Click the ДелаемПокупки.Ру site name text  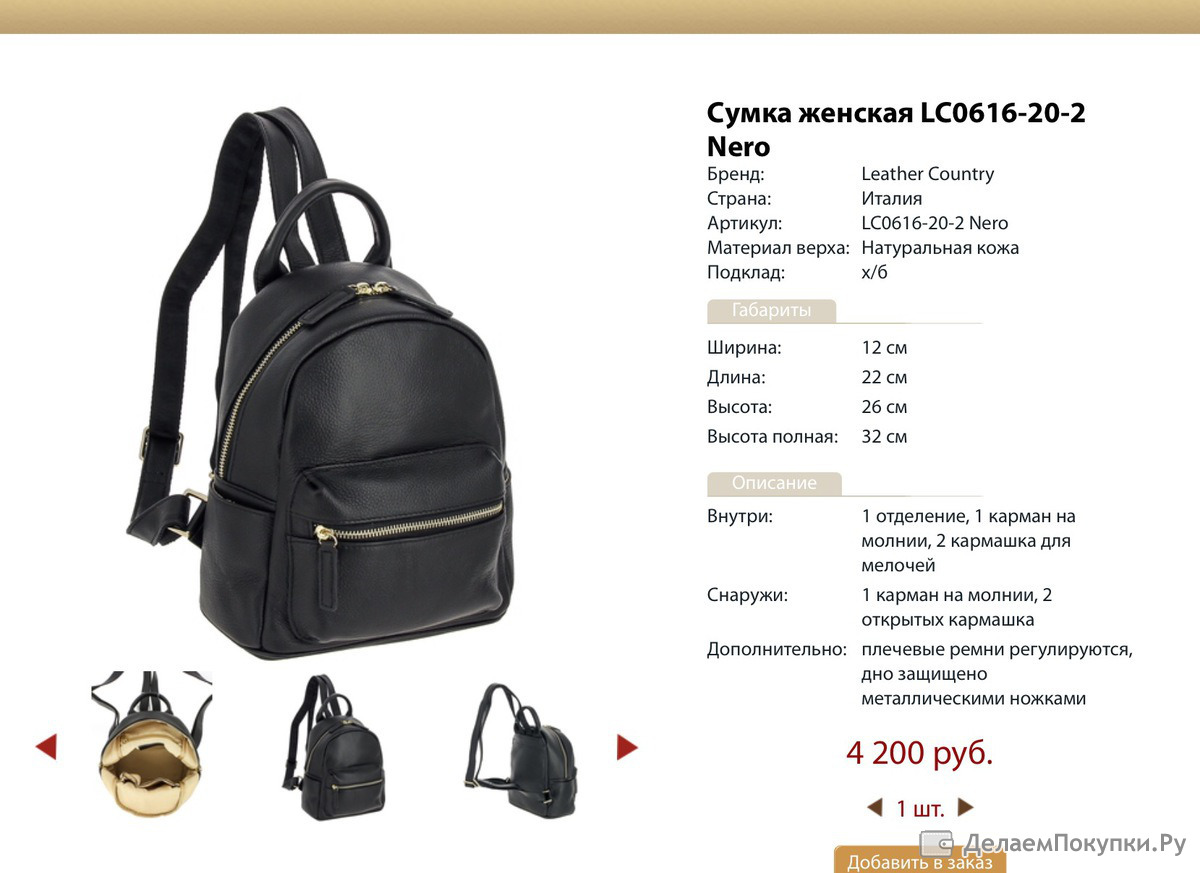1075,843
